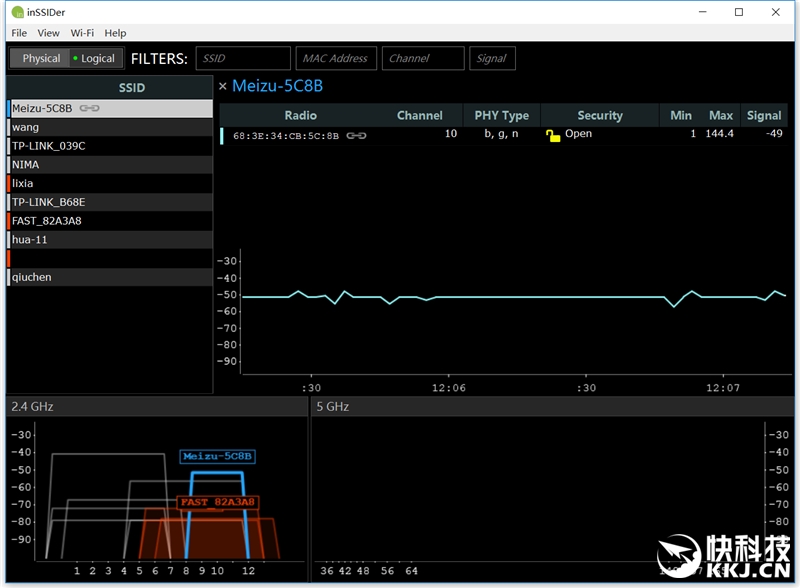
Task: Select the lixia network row
Action: coord(110,183)
